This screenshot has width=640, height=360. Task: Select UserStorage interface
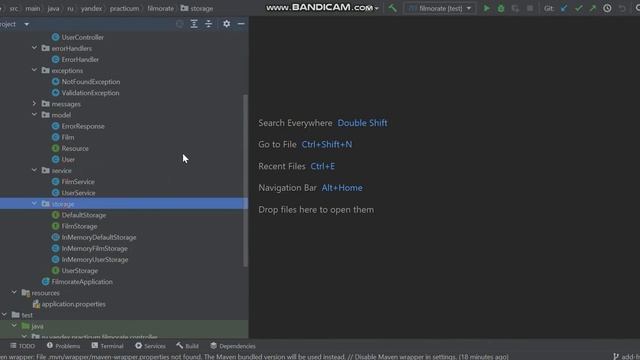(80, 270)
